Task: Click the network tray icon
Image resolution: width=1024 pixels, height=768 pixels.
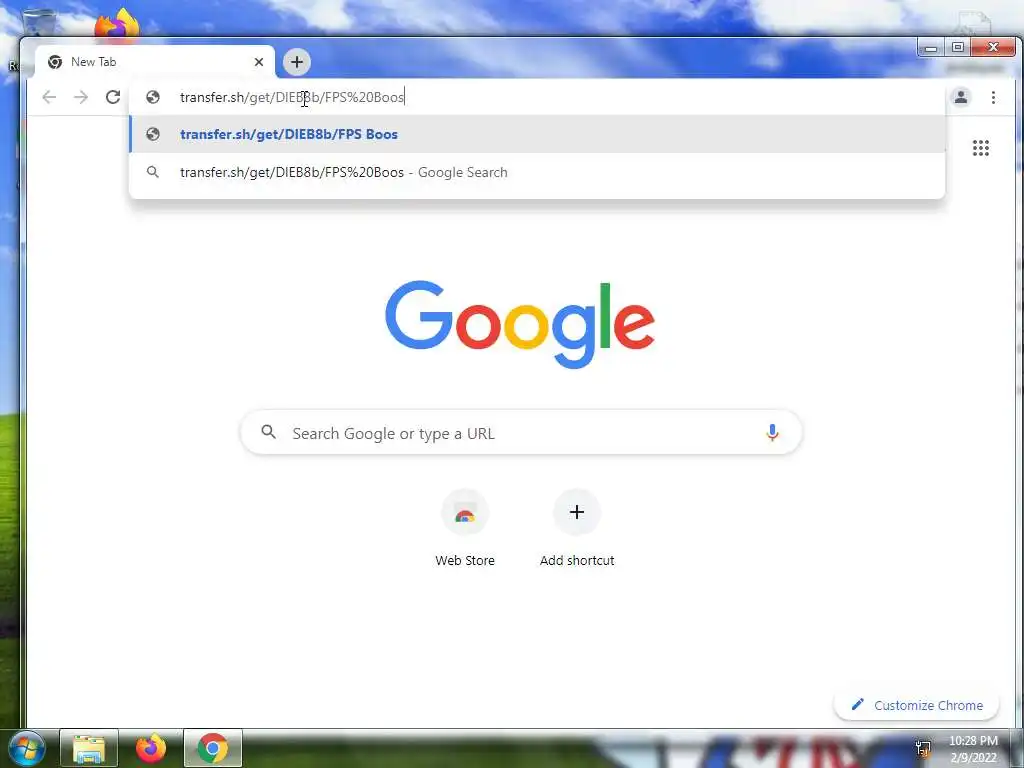Action: (x=923, y=748)
